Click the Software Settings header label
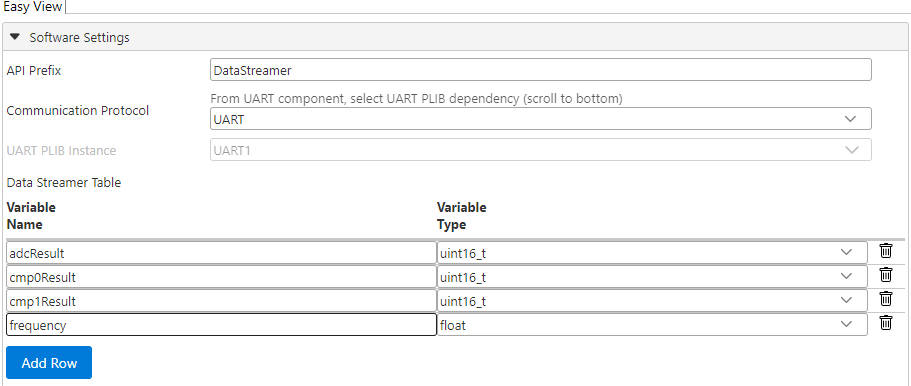The width and height of the screenshot is (911, 386). [80, 38]
